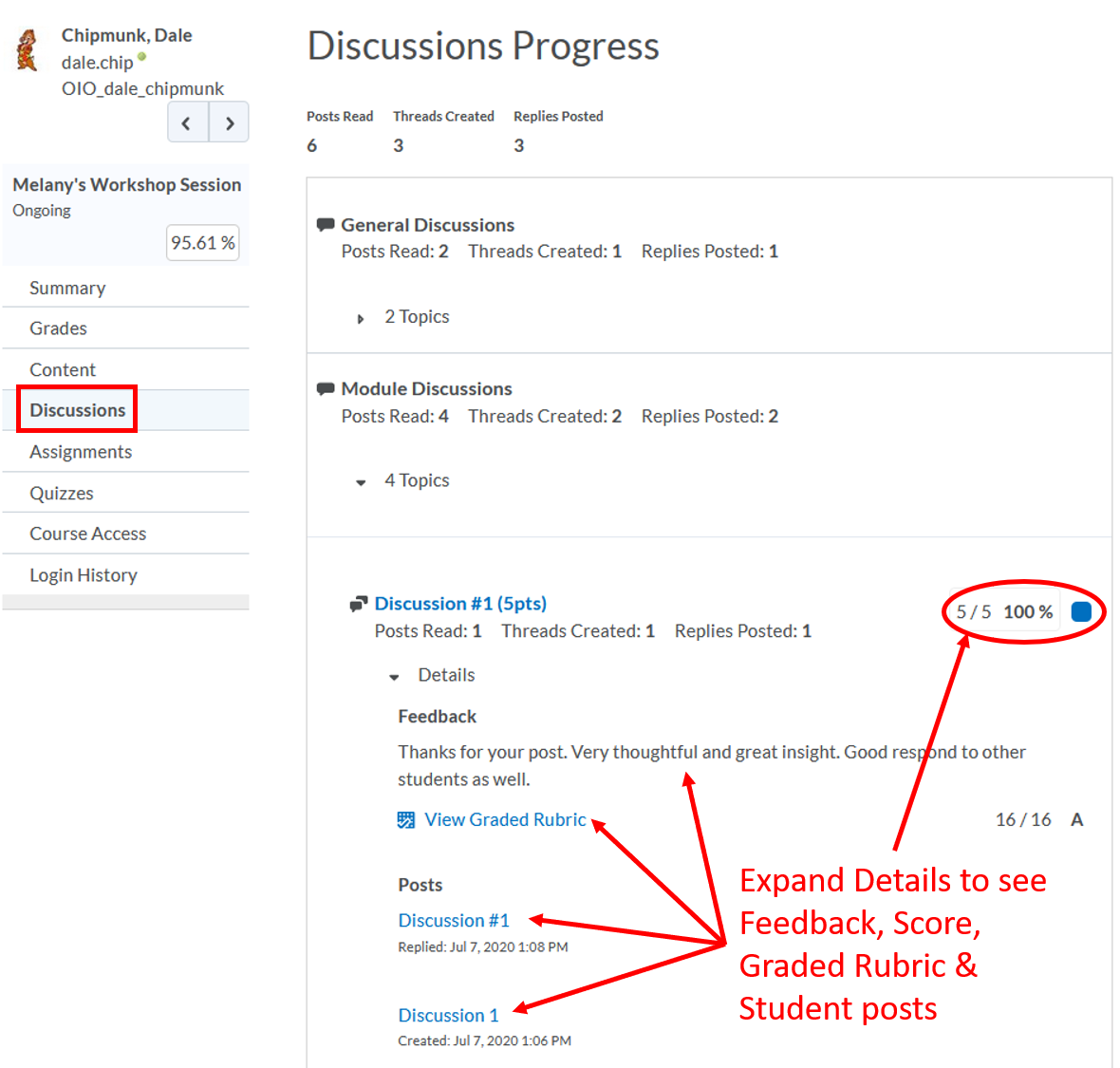Click the General Discussions speech bubble icon
This screenshot has width=1120, height=1068.
[x=326, y=224]
